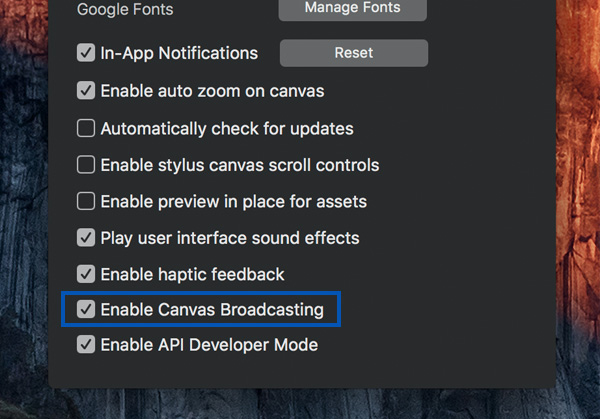Uncheck the Enable Canvas Broadcasting checkbox
Image resolution: width=600 pixels, height=419 pixels.
[x=86, y=310]
